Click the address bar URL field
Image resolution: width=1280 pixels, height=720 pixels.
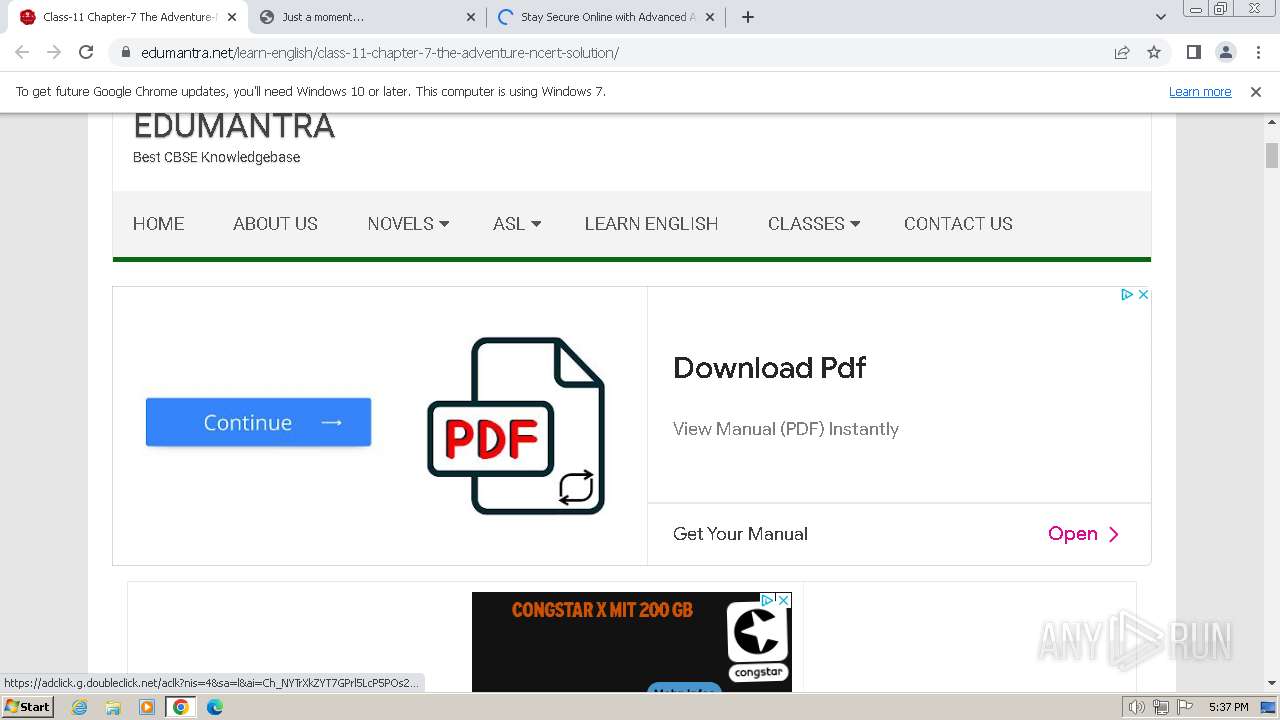coord(610,52)
